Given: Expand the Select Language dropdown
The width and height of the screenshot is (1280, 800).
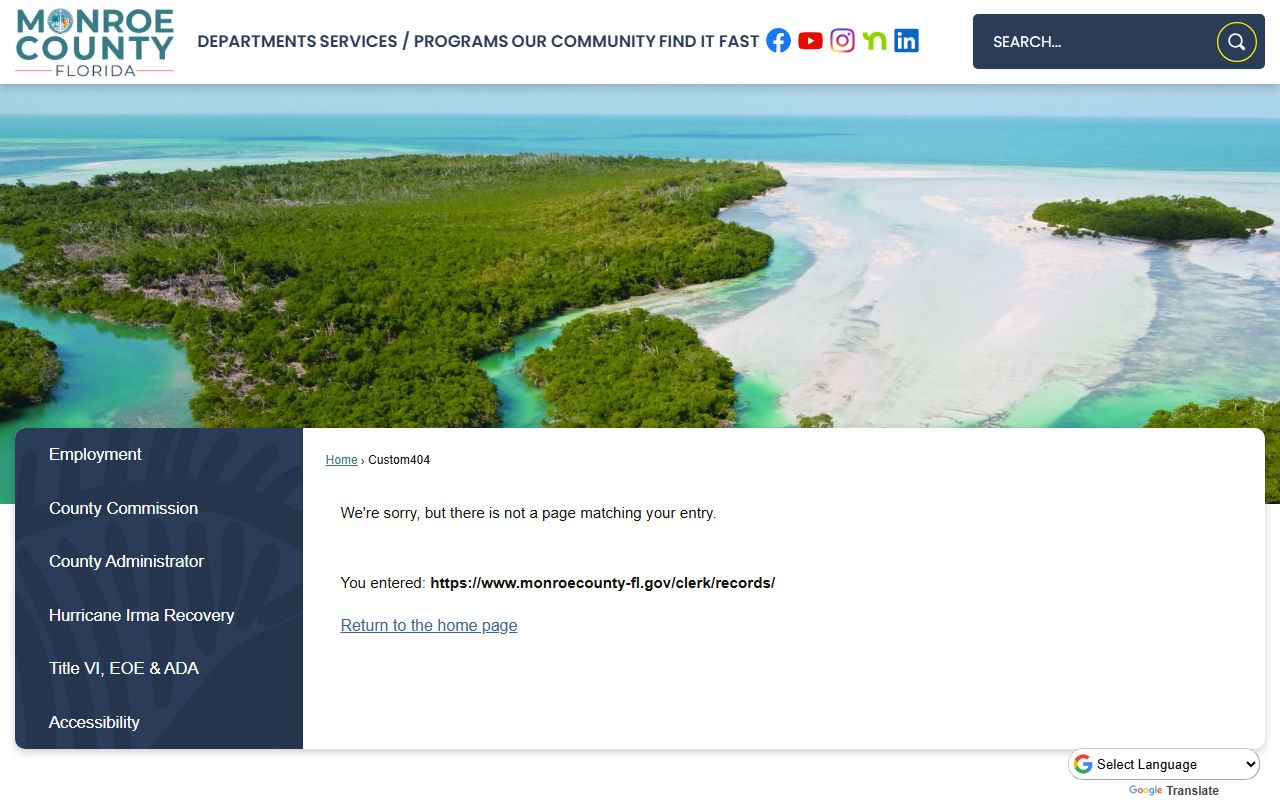Looking at the screenshot, I should (1164, 764).
